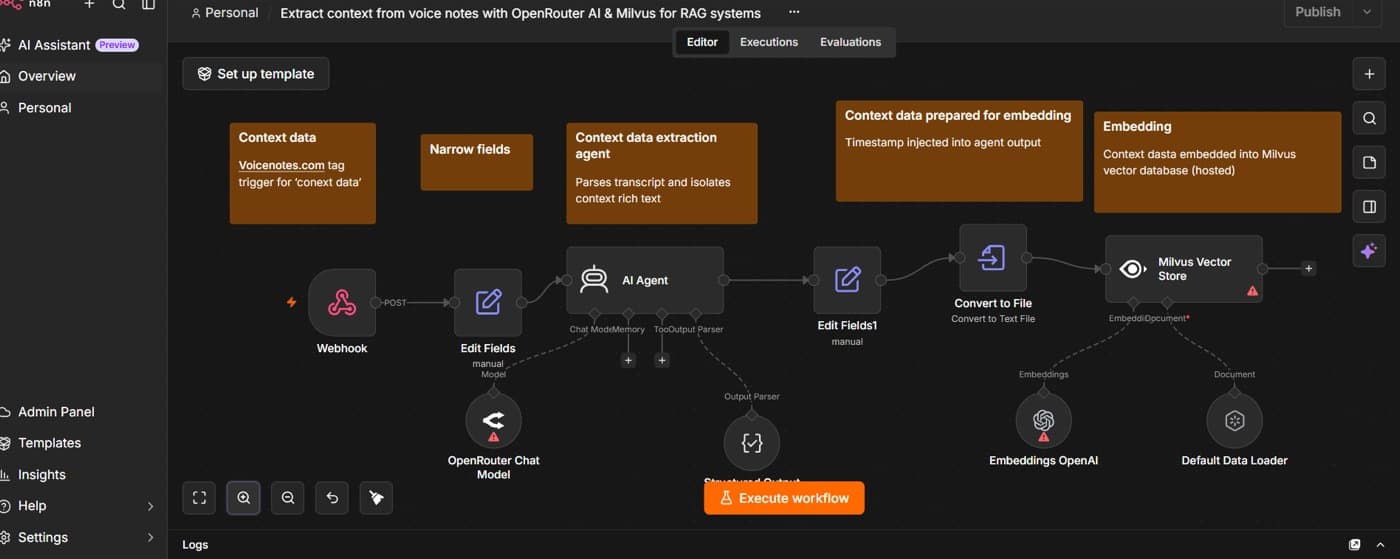Open the Default Data Loader node
Screen dimensions: 1400x559
pyautogui.click(x=1235, y=420)
